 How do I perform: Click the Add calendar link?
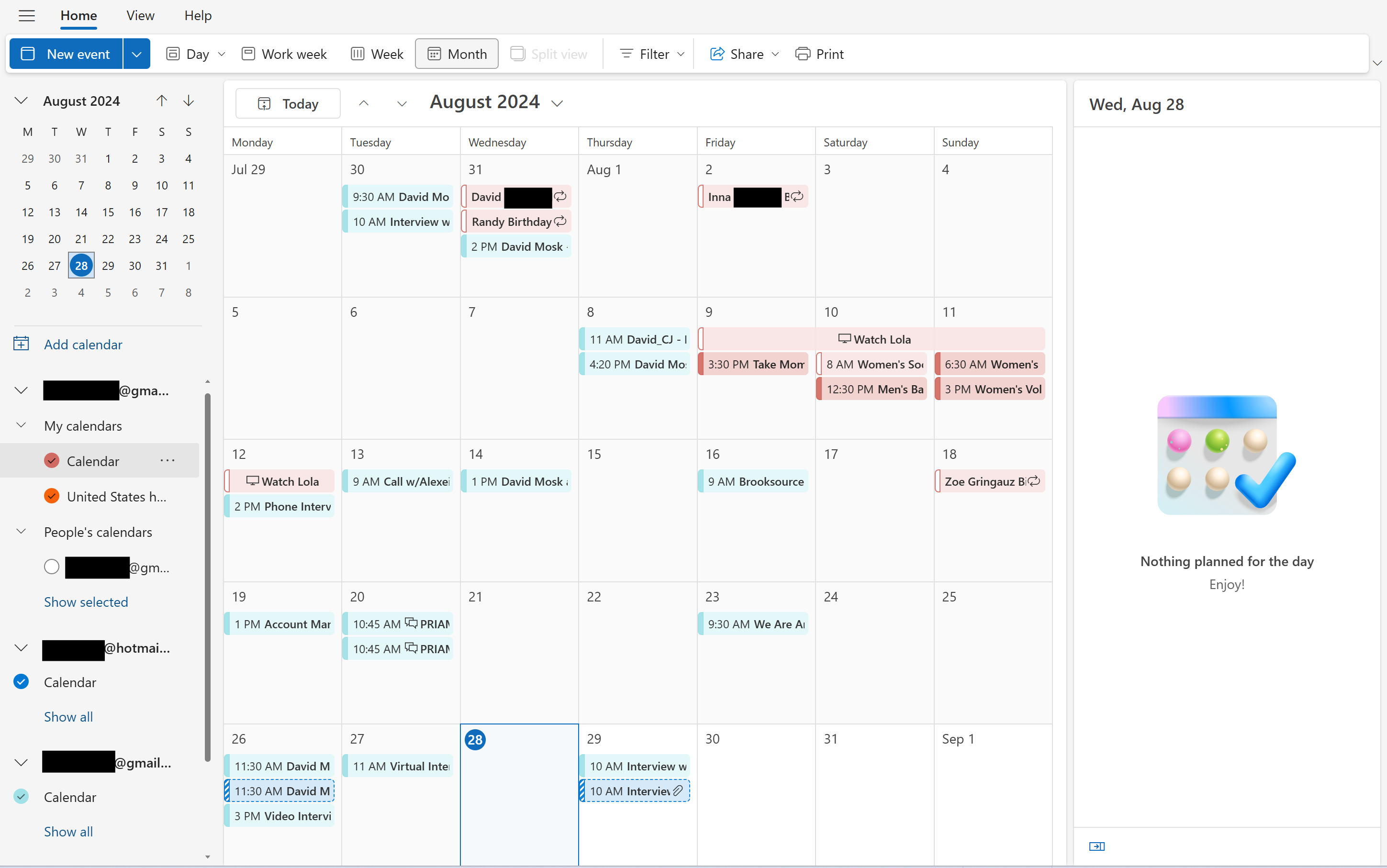tap(83, 345)
